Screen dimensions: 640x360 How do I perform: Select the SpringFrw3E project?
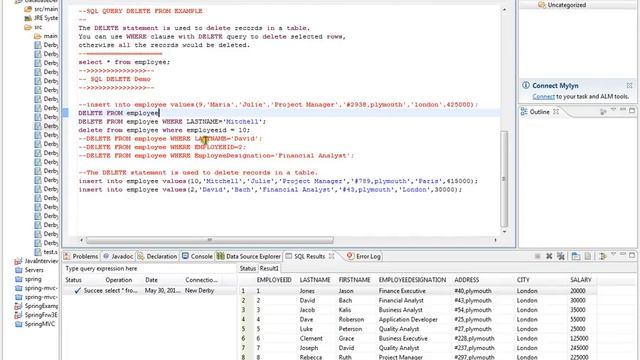(x=36, y=315)
